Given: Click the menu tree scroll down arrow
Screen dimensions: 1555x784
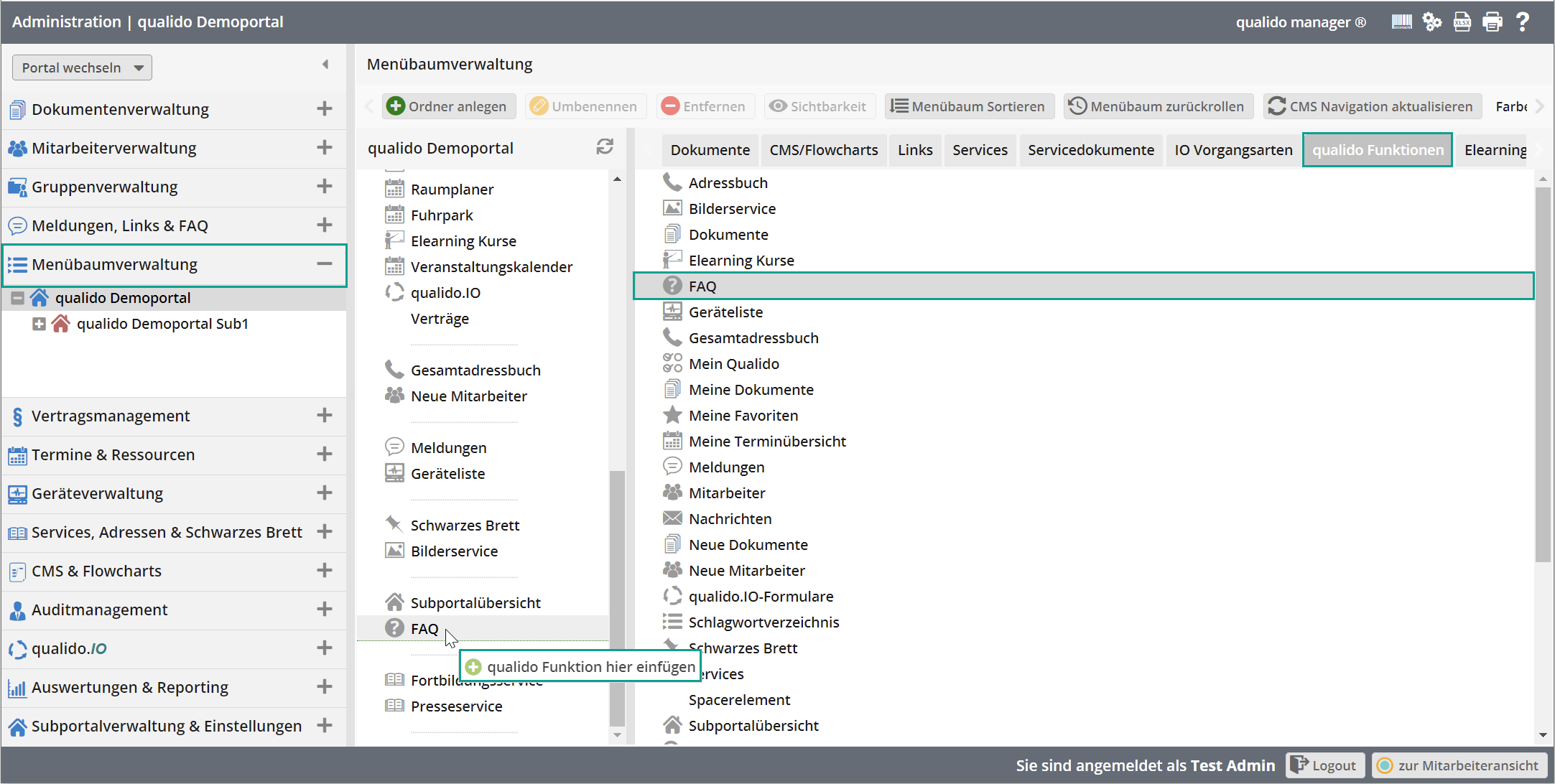Looking at the screenshot, I should tap(617, 734).
